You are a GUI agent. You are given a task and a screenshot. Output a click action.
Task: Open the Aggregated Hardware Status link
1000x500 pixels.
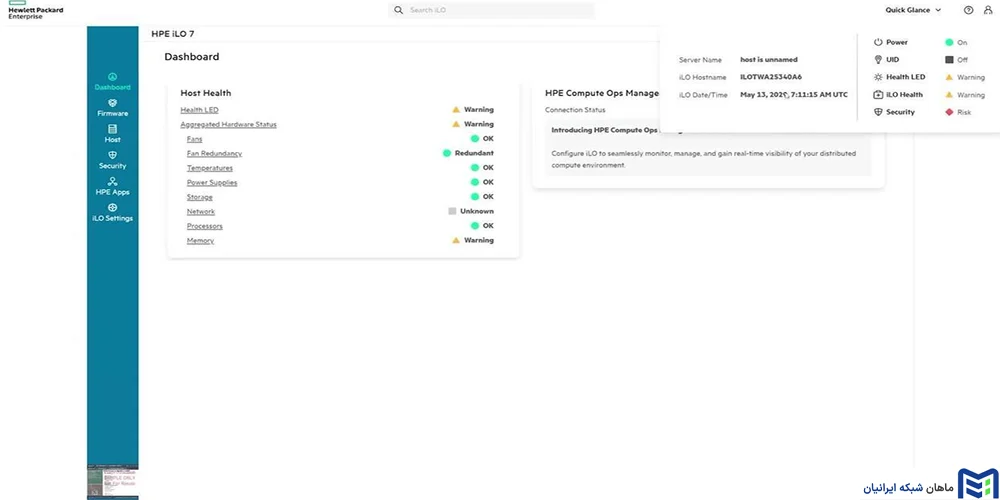[228, 124]
